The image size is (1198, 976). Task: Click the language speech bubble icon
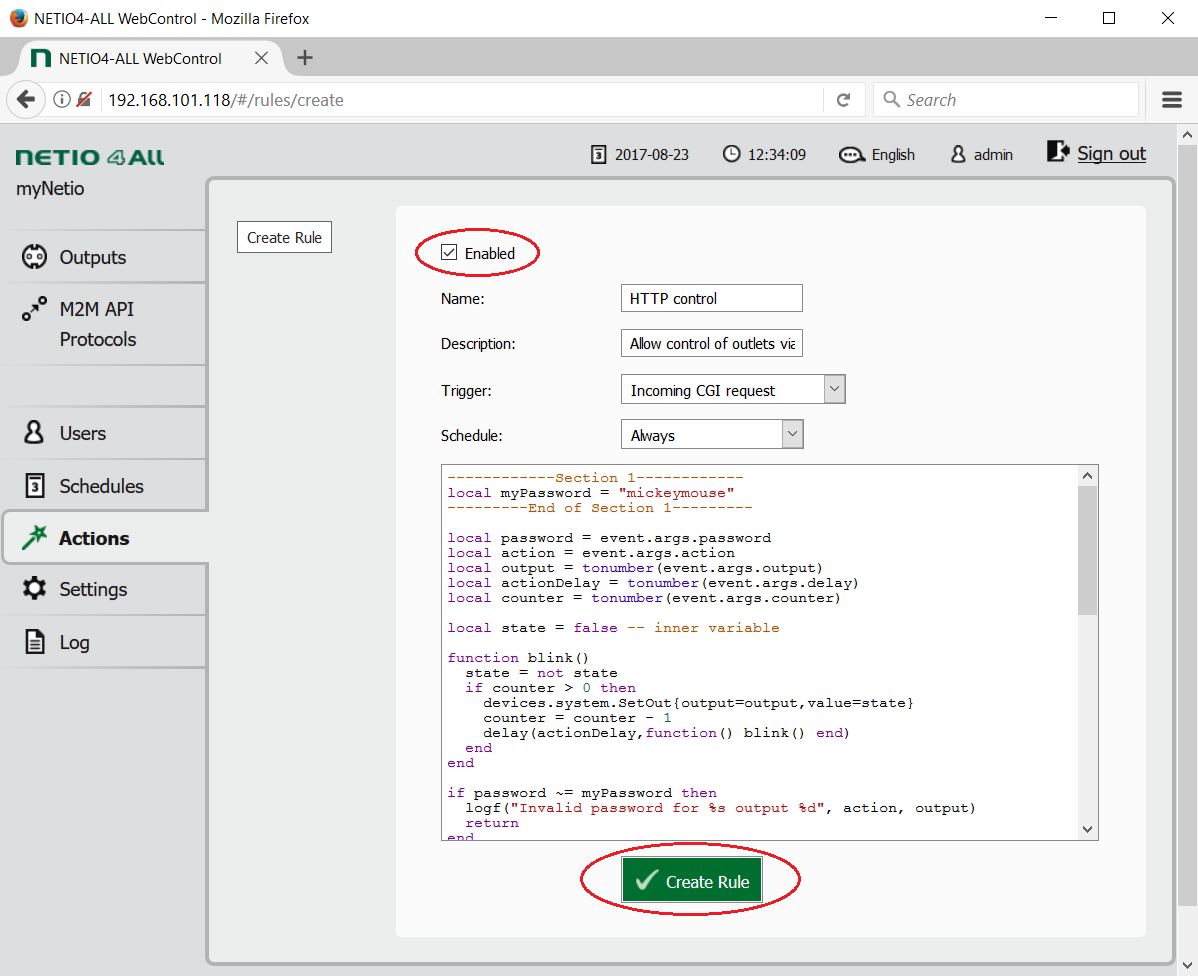click(x=852, y=155)
